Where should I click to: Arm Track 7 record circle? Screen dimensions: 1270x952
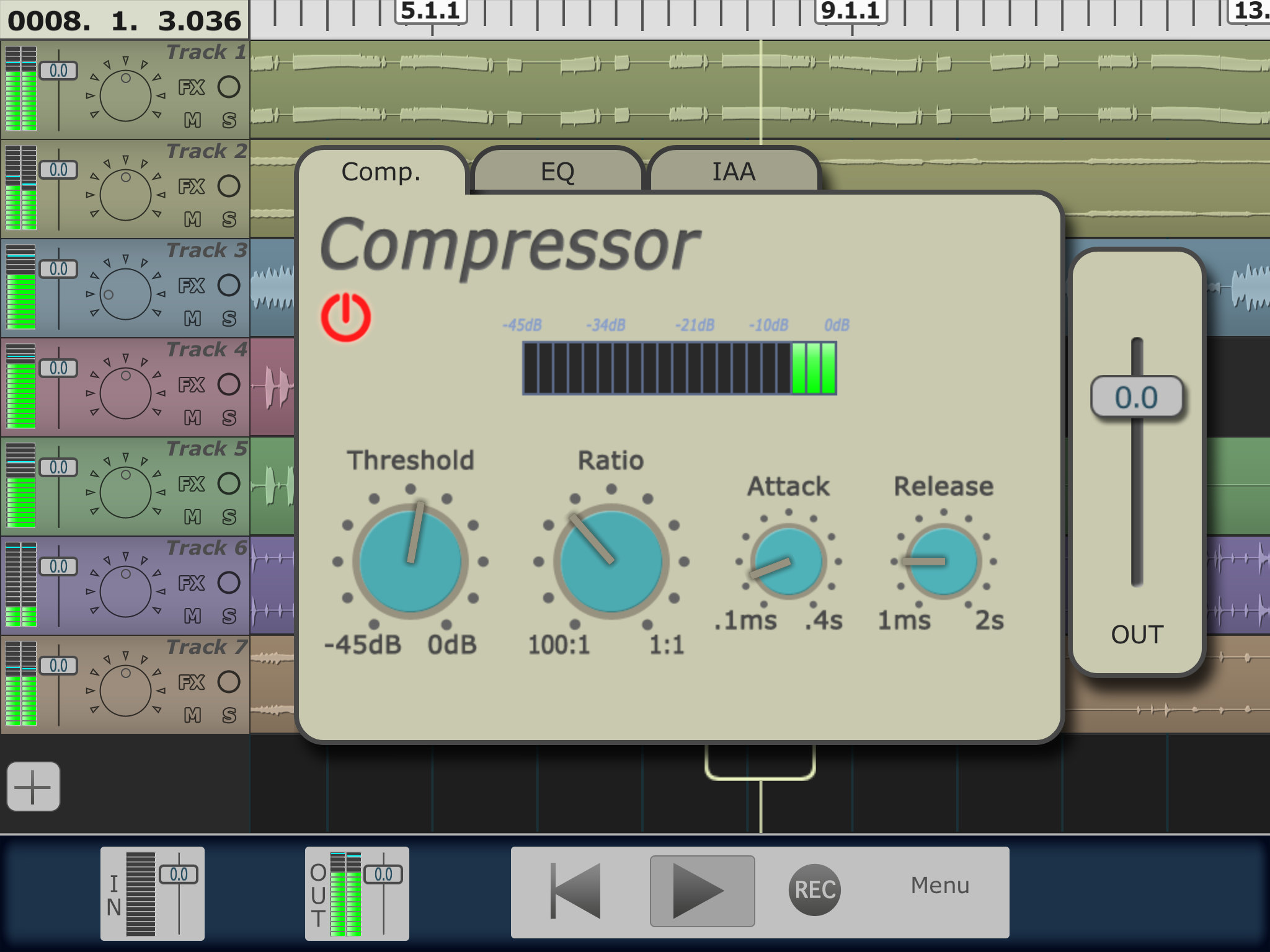click(229, 682)
